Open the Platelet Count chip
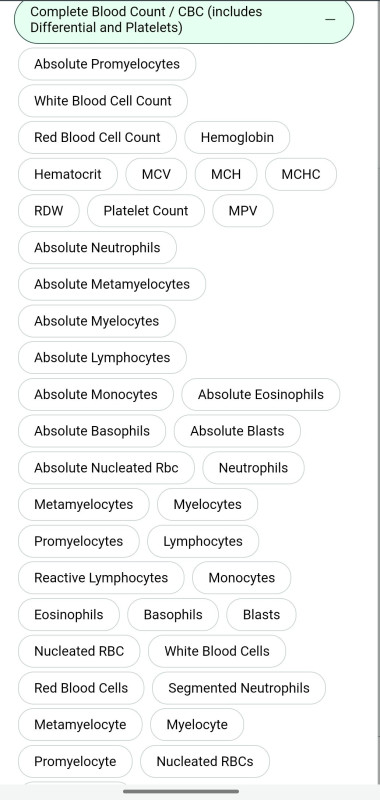Image resolution: width=380 pixels, height=800 pixels. [146, 211]
